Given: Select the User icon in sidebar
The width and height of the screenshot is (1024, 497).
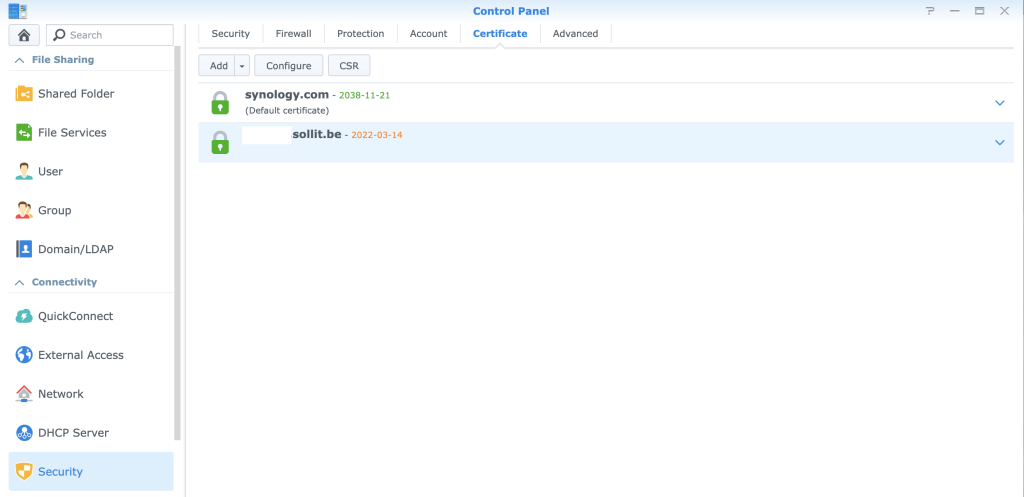Looking at the screenshot, I should (24, 172).
